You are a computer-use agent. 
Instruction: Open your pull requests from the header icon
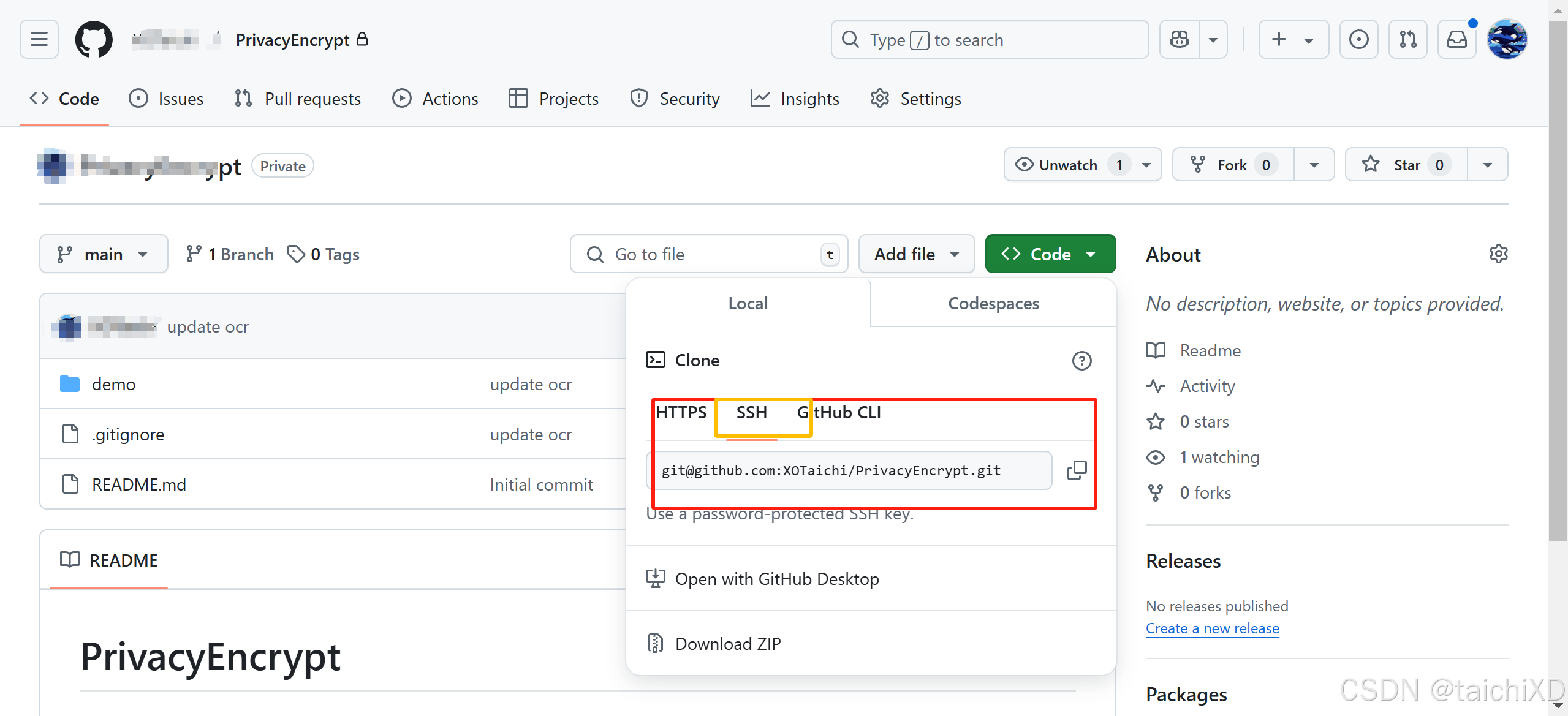(1407, 39)
